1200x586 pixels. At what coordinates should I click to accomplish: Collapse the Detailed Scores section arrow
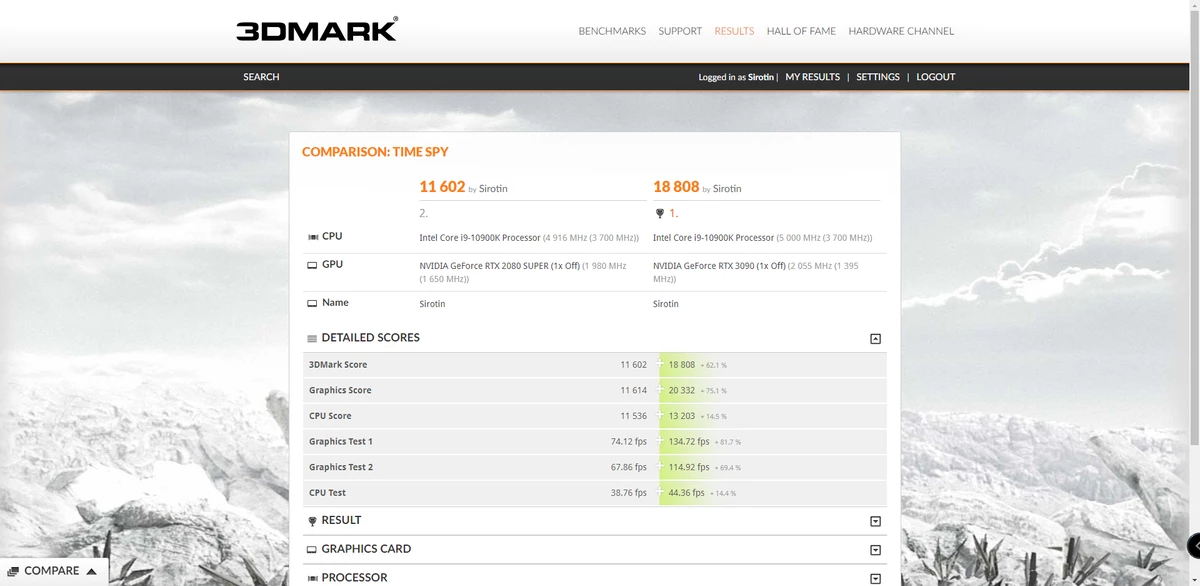point(875,339)
